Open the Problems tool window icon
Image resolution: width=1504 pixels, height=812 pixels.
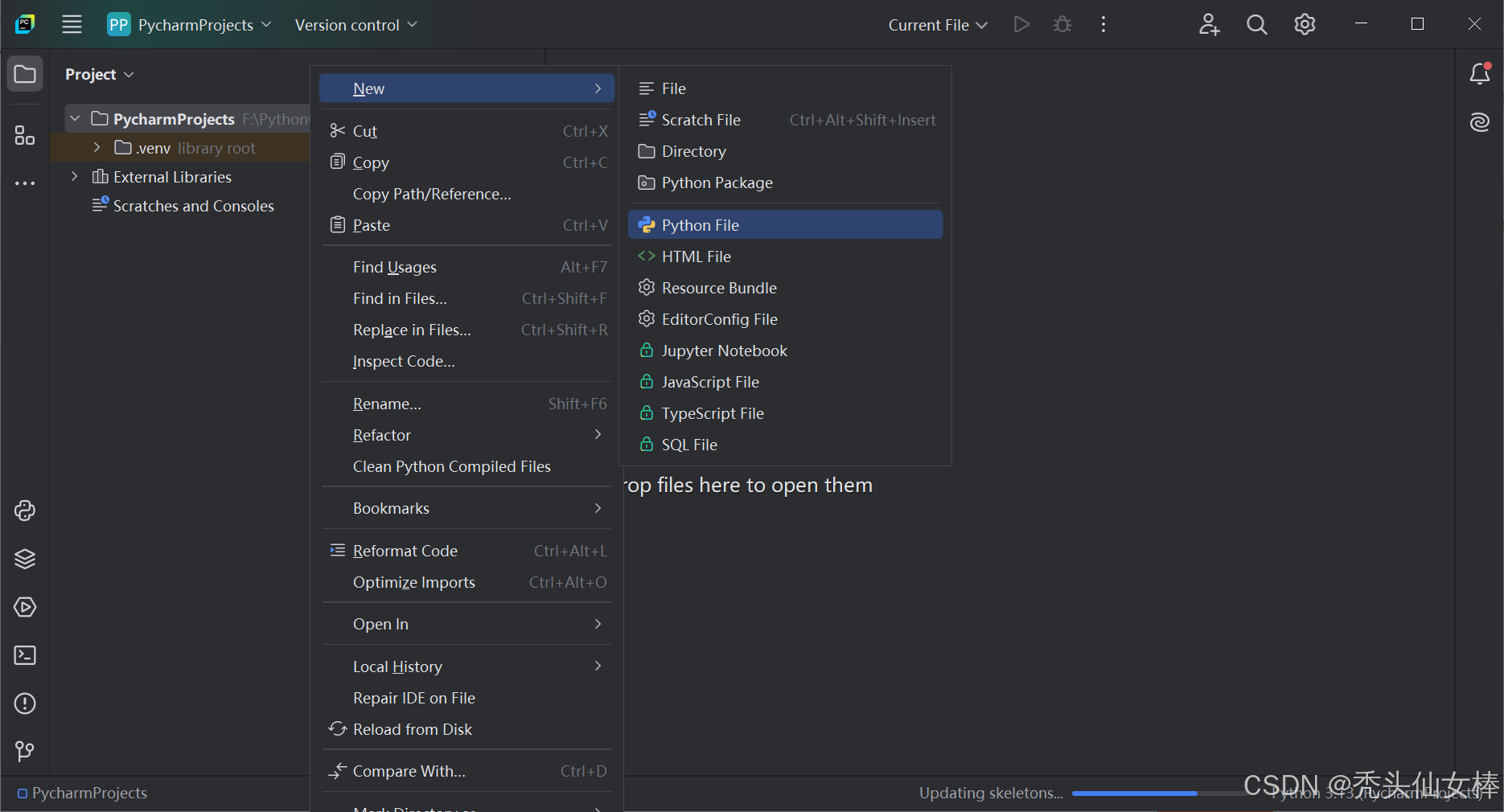coord(25,703)
